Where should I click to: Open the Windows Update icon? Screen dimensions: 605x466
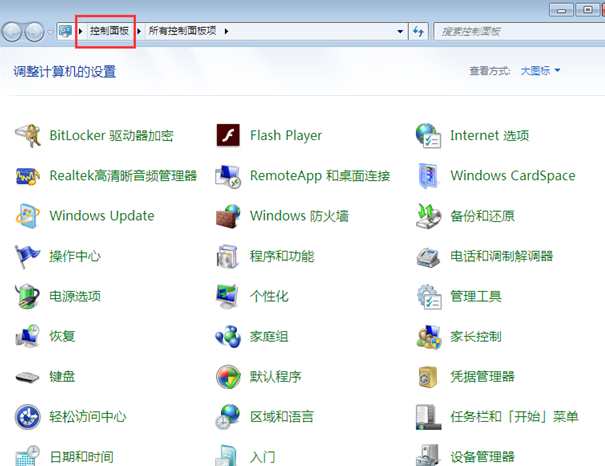click(x=28, y=216)
